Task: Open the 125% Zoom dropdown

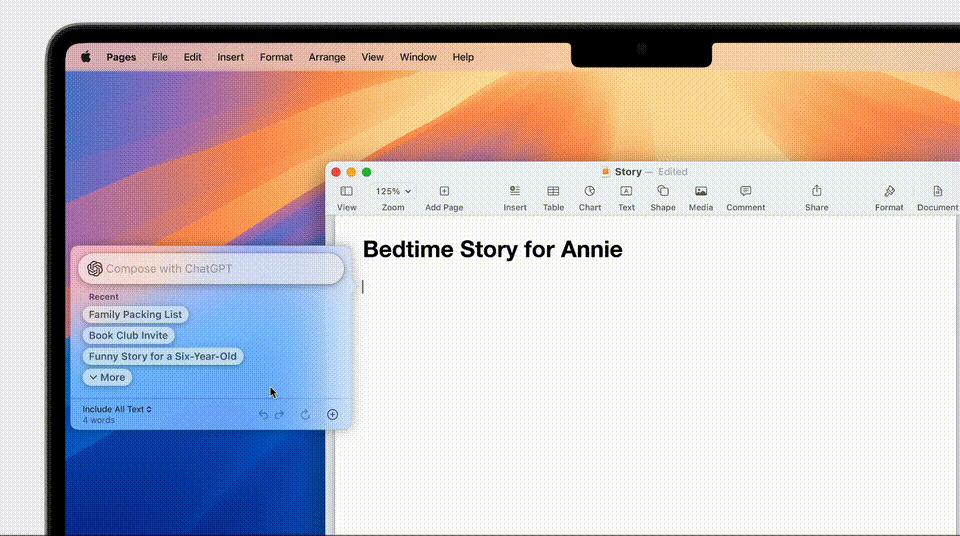Action: (393, 192)
